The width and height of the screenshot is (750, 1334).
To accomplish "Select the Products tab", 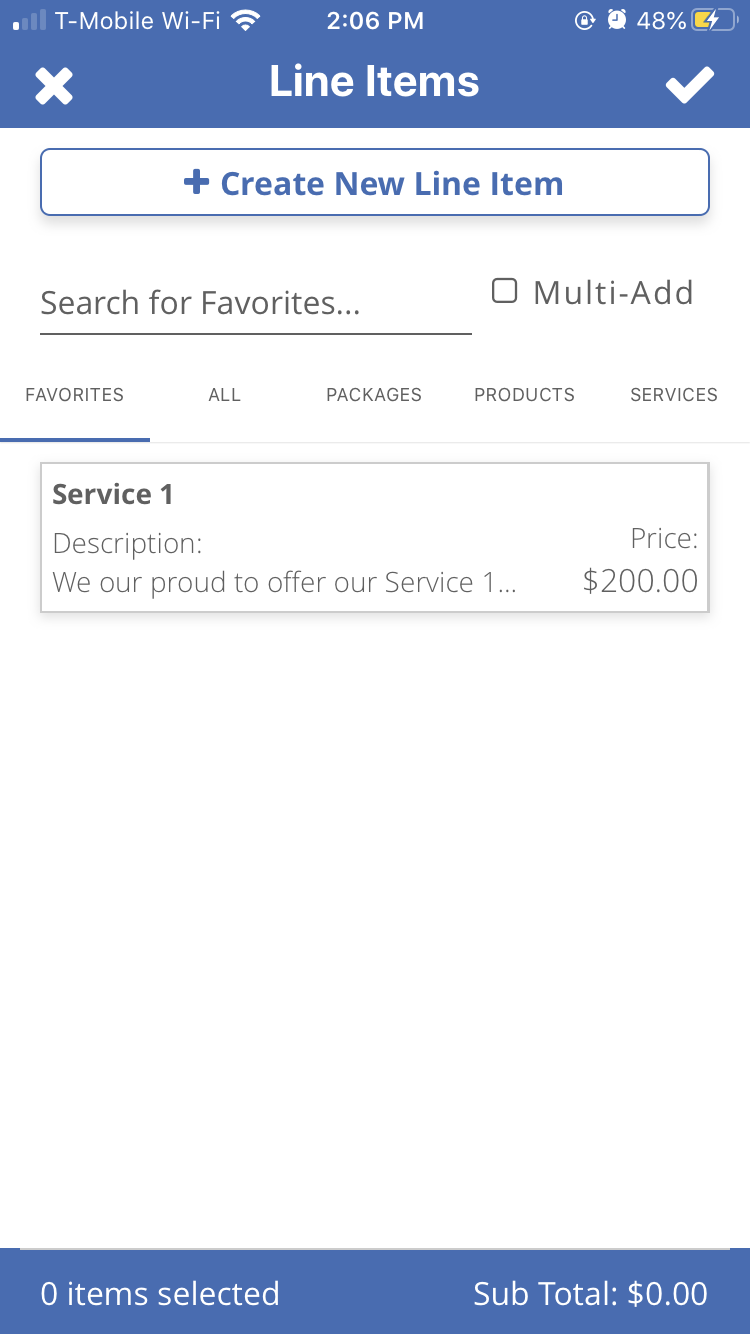I will click(524, 395).
